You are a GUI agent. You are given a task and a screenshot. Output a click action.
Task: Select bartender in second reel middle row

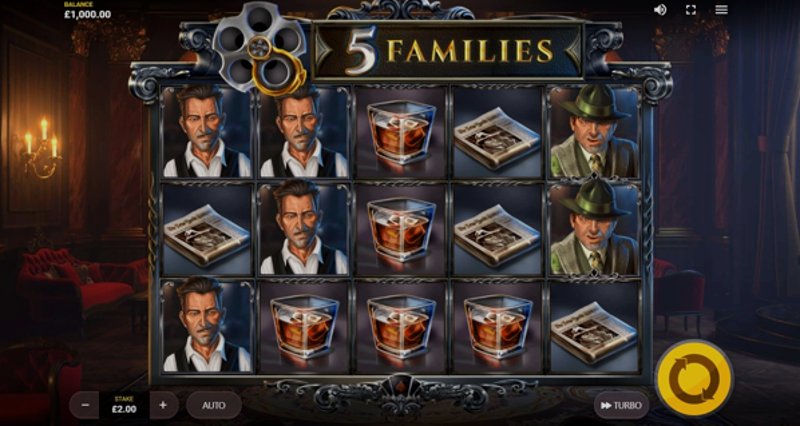click(304, 230)
